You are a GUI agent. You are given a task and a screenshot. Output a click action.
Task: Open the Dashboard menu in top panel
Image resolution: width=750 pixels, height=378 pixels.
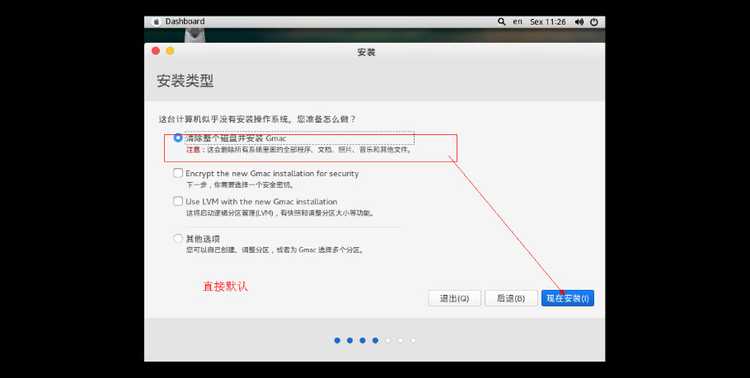pos(185,22)
